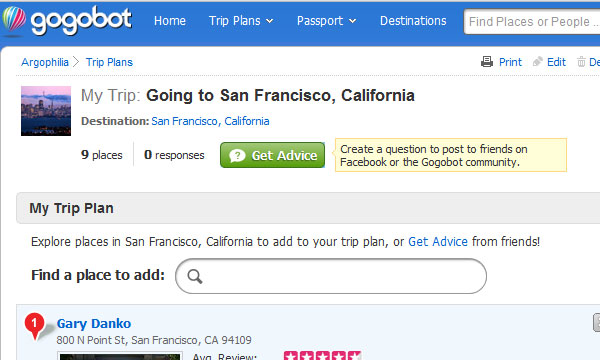
Task: Click the printer icon
Action: coord(487,62)
